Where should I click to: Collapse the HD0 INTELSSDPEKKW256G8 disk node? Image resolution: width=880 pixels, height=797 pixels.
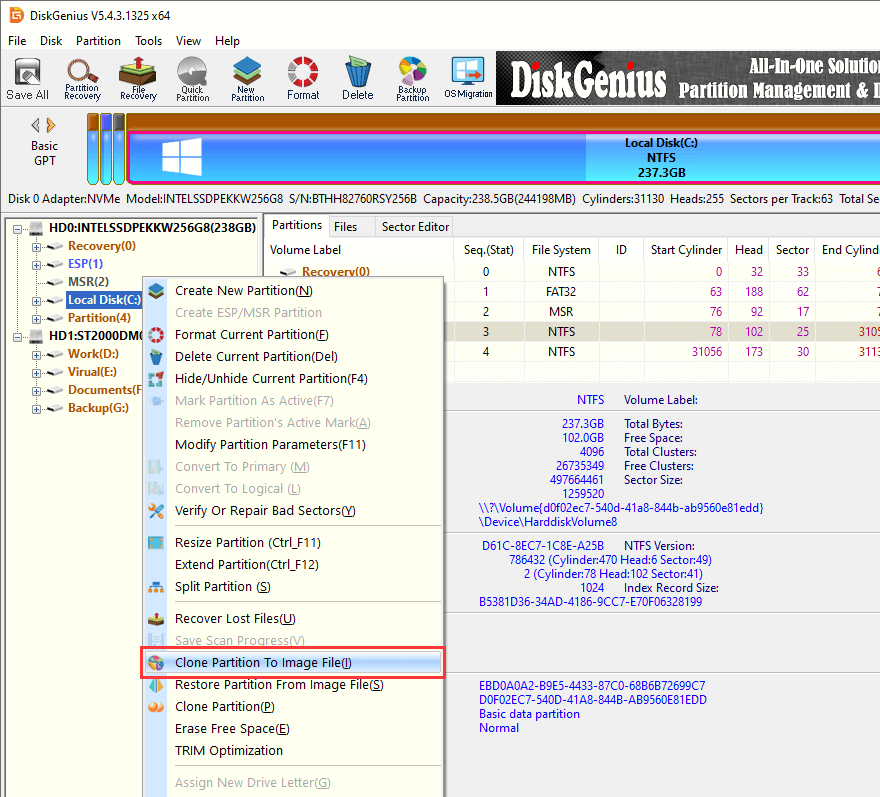[19, 228]
